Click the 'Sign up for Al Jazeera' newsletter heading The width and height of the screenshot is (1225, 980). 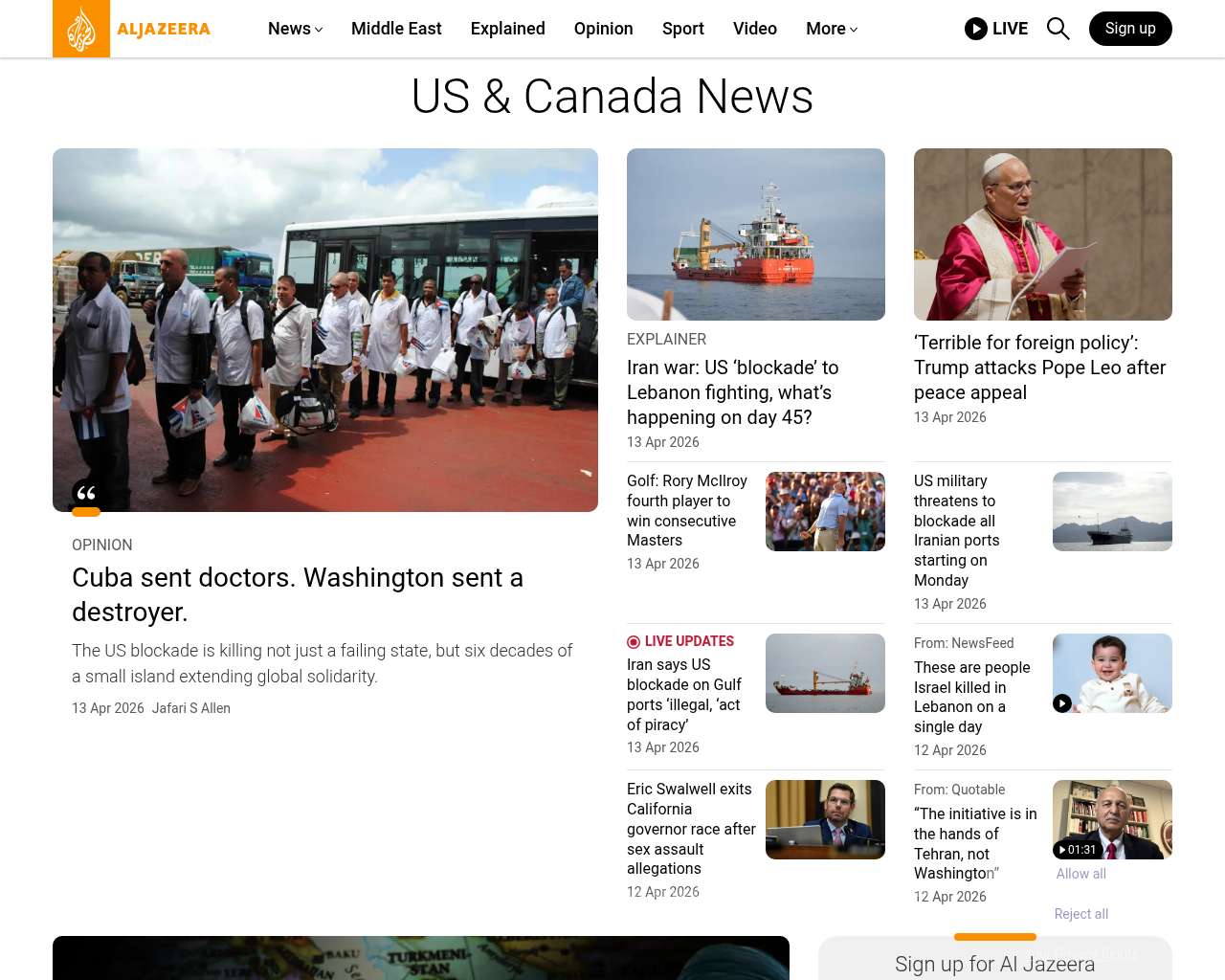(995, 964)
